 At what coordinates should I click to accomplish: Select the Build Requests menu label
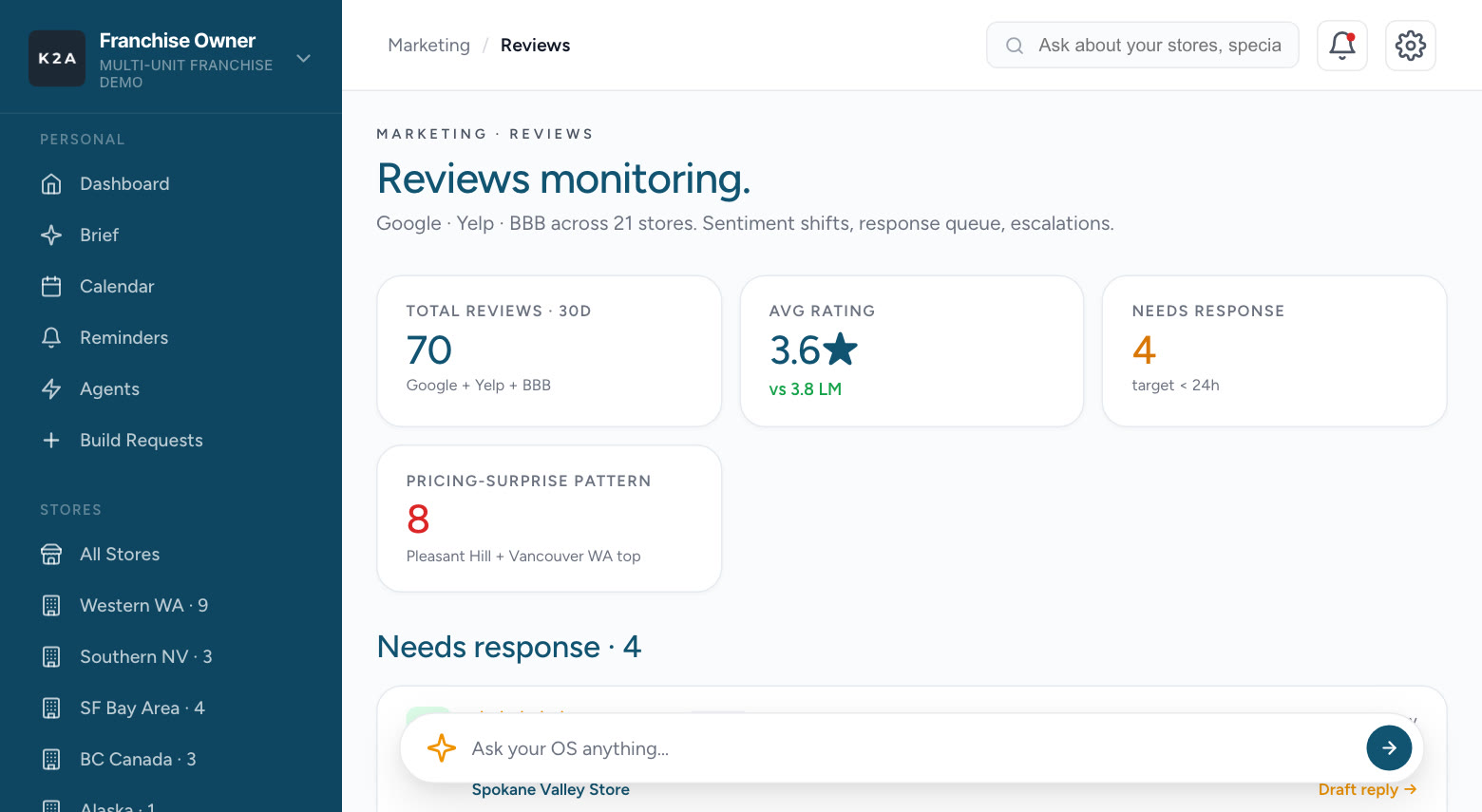pyautogui.click(x=142, y=440)
